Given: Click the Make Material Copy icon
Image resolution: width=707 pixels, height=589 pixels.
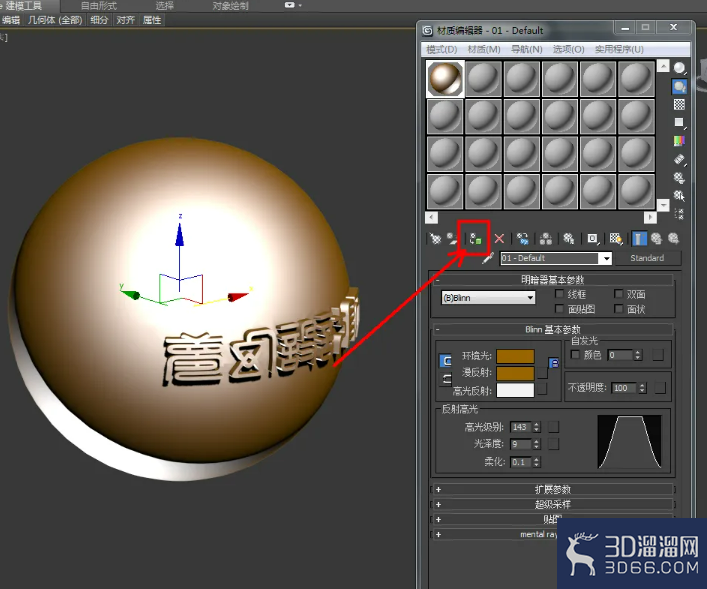Looking at the screenshot, I should pyautogui.click(x=523, y=239).
